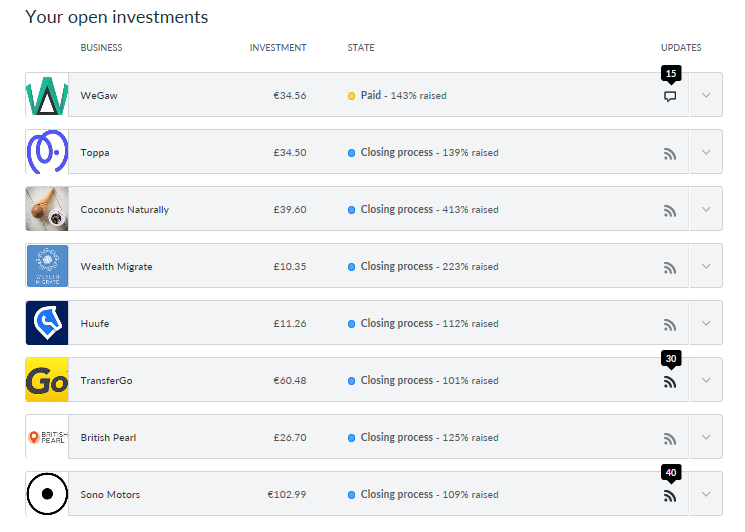Screen dimensions: 745x532
Task: Open the Coconuts Naturally business name
Action: click(124, 210)
